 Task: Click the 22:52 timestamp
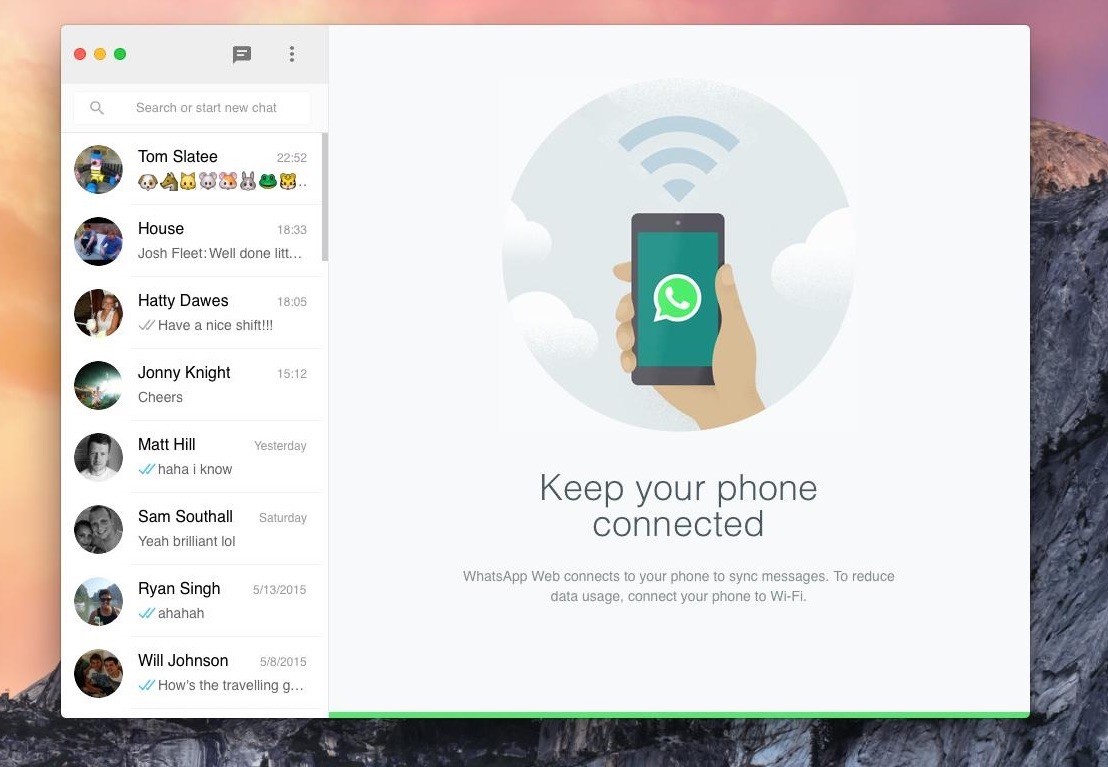(x=292, y=158)
